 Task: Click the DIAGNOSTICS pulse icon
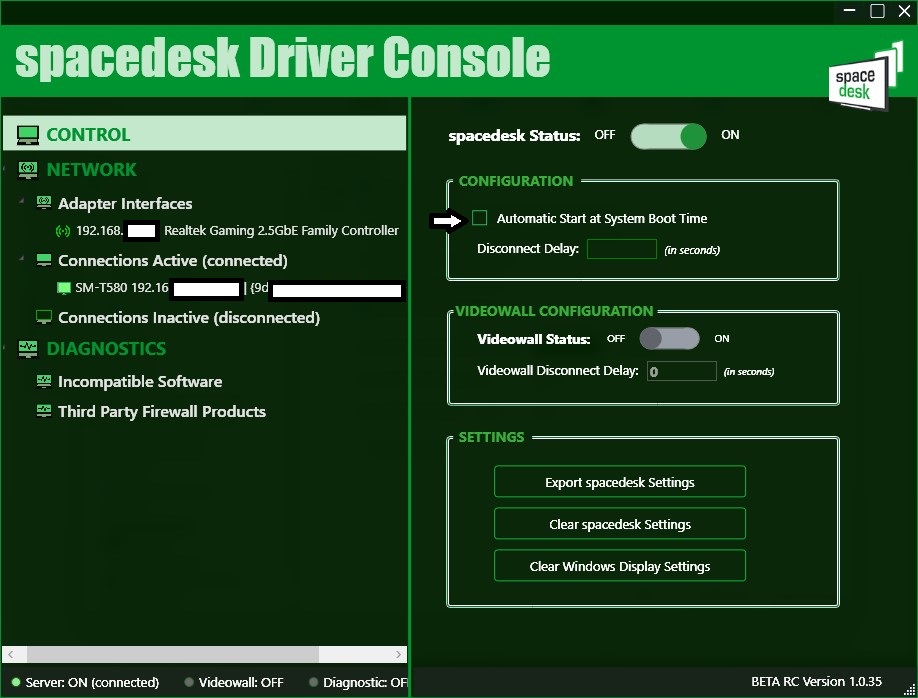[x=28, y=349]
